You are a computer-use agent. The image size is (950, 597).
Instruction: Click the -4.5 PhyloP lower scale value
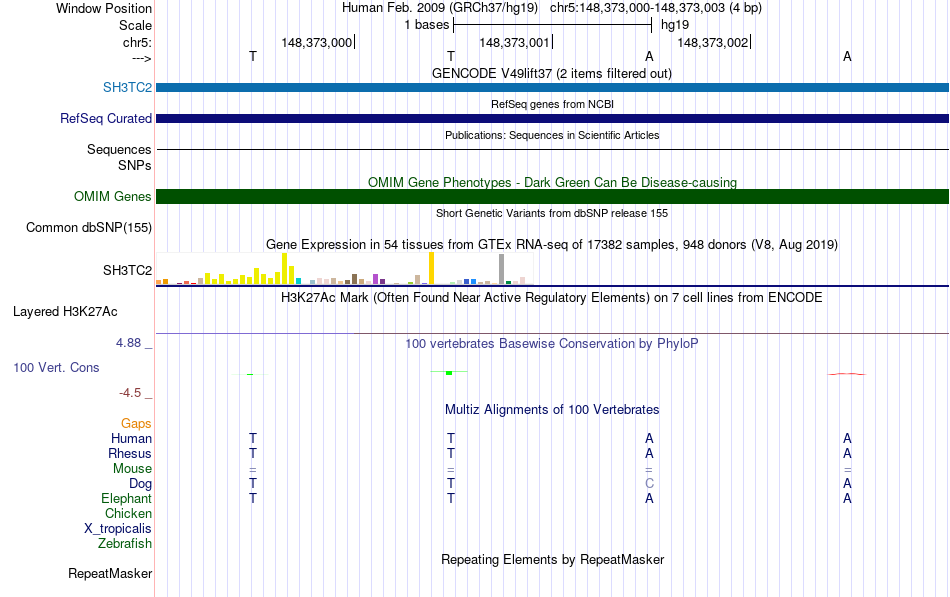tap(130, 393)
